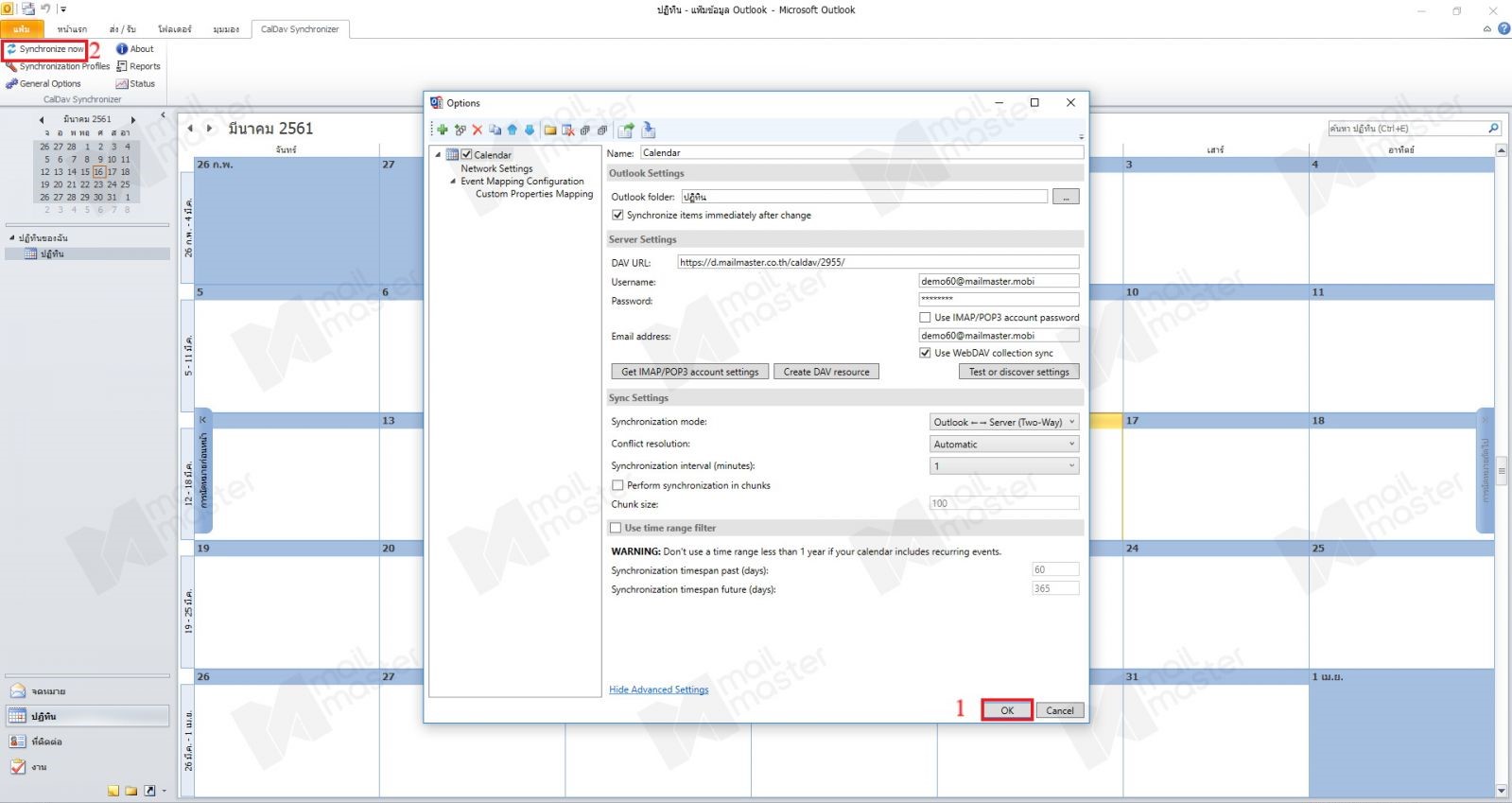Browse Outlook folder with the ... button
This screenshot has height=803, width=1512.
pyautogui.click(x=1066, y=197)
